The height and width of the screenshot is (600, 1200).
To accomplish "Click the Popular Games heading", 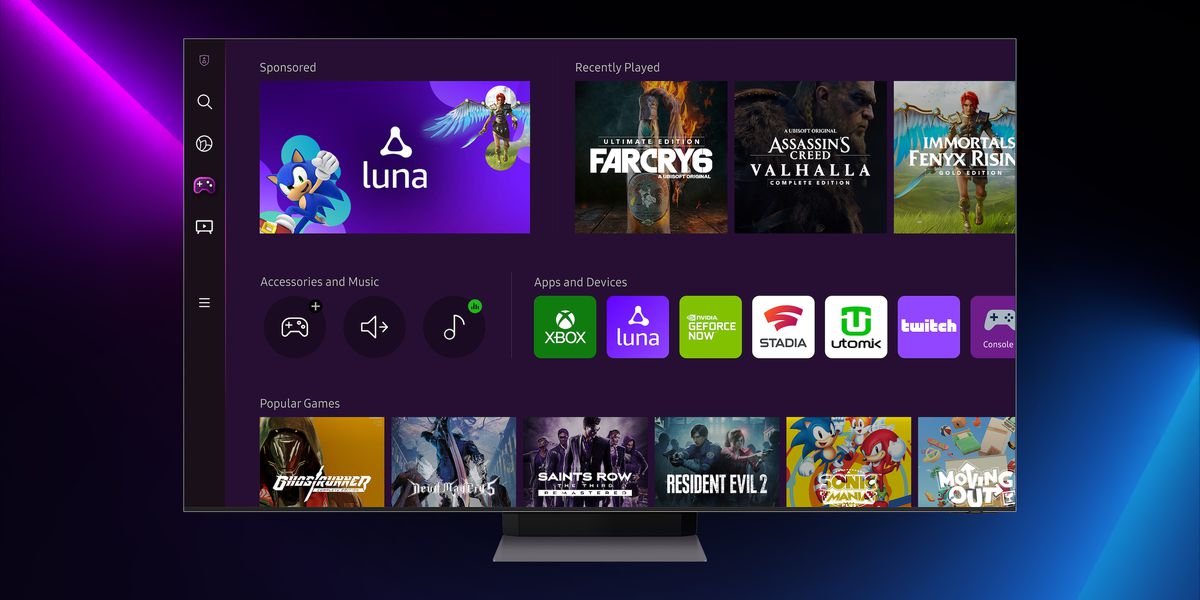I will [x=300, y=404].
